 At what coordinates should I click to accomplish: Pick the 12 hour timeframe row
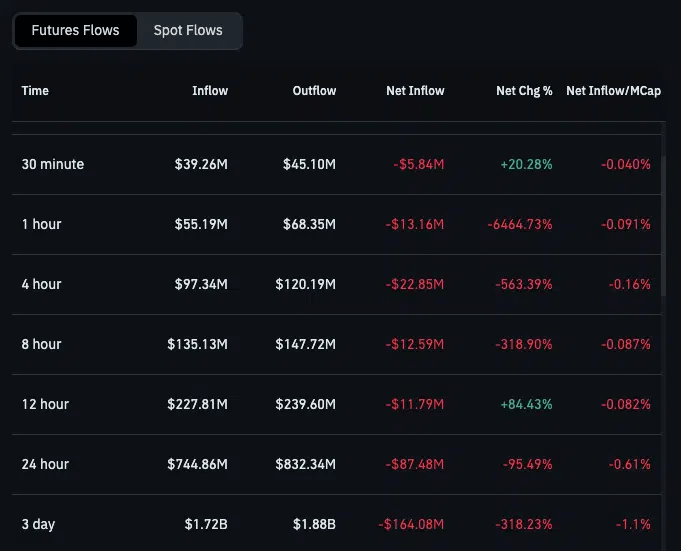coord(45,404)
